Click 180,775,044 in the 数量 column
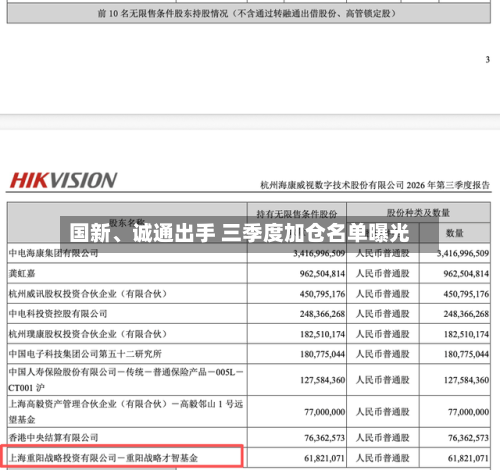The height and width of the screenshot is (470, 500). coord(466,354)
